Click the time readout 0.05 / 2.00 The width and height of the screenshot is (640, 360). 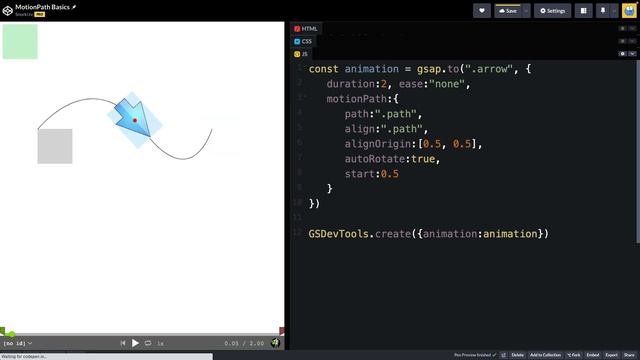(x=244, y=343)
